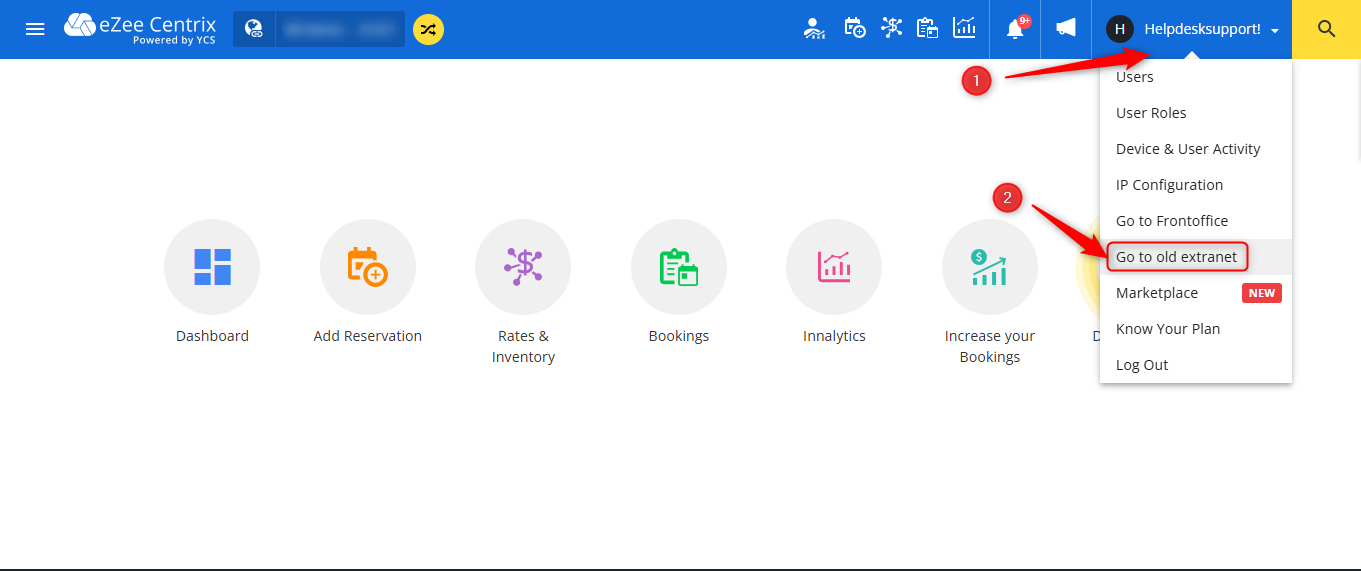The height and width of the screenshot is (571, 1361).
Task: Click the H user avatar
Action: pyautogui.click(x=1120, y=29)
